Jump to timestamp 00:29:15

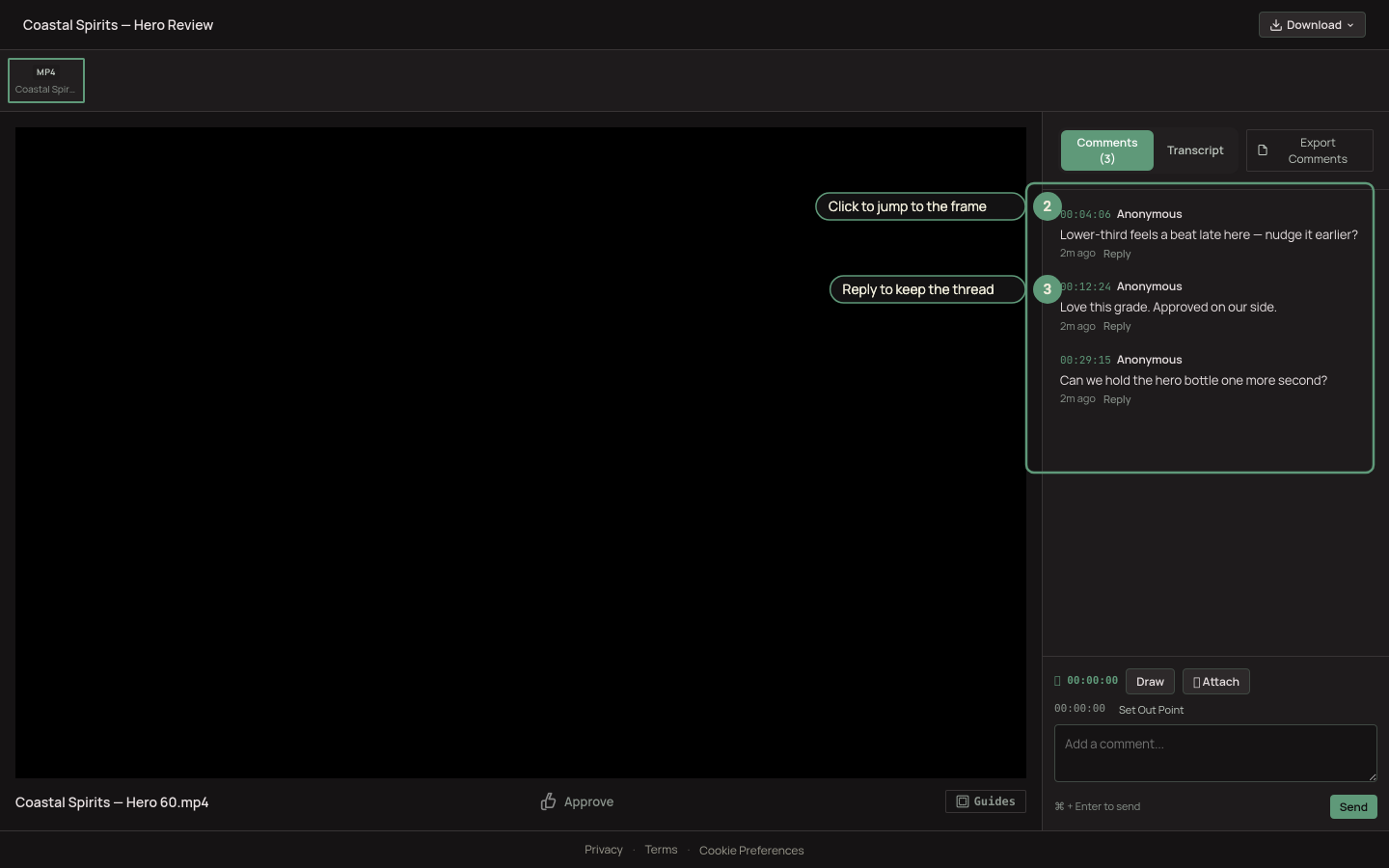click(x=1085, y=360)
